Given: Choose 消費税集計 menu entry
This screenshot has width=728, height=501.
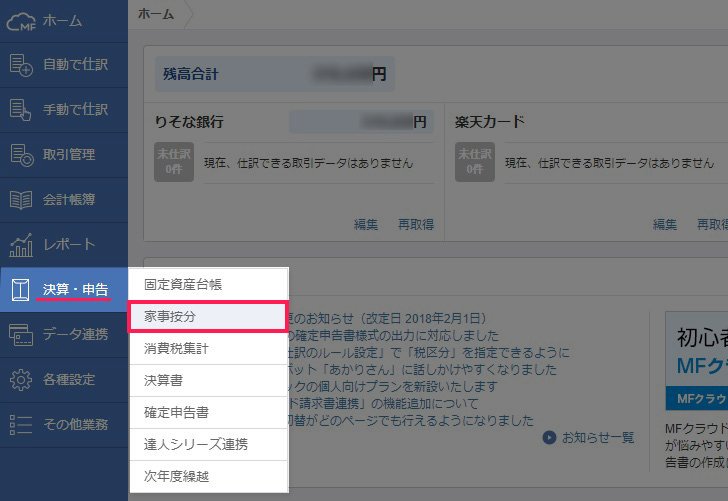Looking at the screenshot, I should [208, 349].
